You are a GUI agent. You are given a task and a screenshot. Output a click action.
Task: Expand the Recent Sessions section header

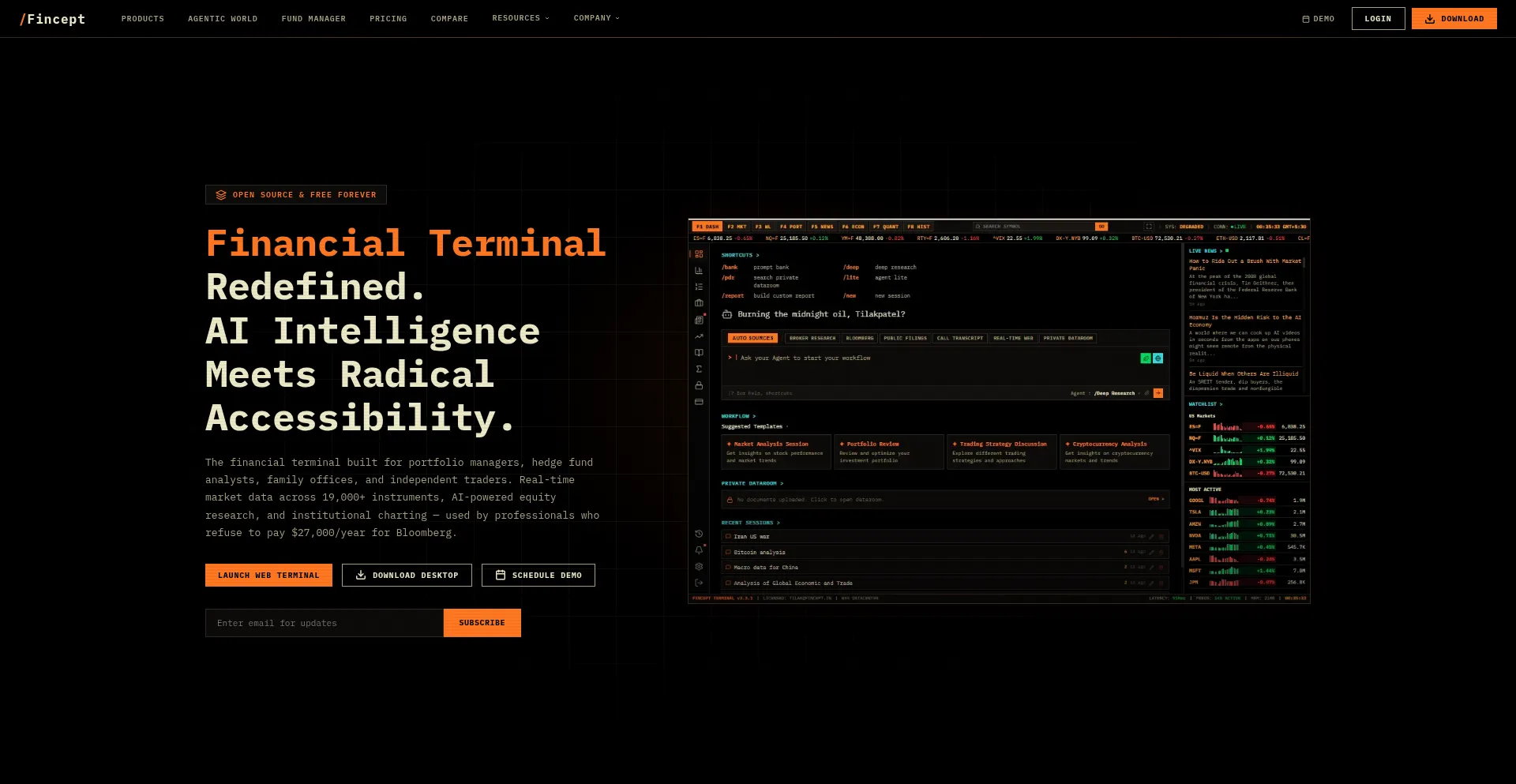[x=750, y=523]
